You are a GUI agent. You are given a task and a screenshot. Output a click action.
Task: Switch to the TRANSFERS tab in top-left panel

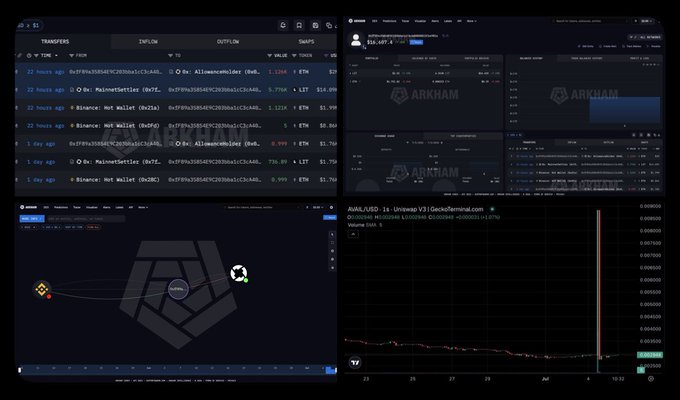click(x=55, y=42)
